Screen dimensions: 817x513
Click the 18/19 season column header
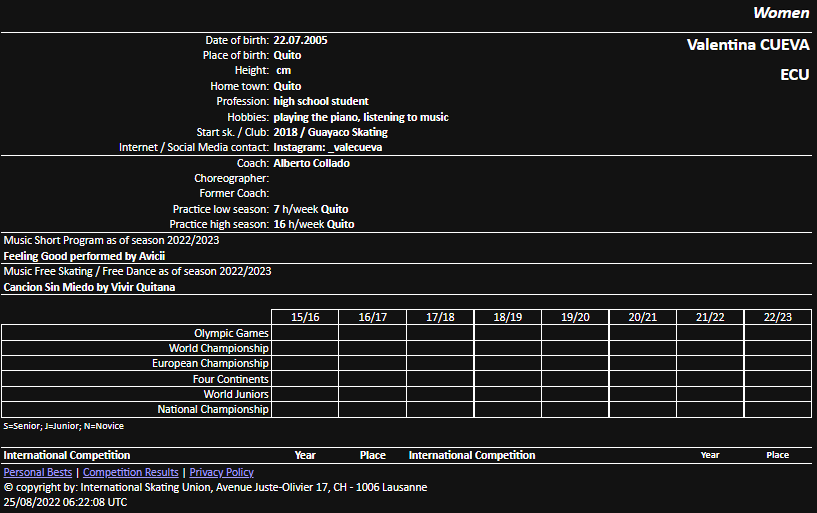[508, 317]
